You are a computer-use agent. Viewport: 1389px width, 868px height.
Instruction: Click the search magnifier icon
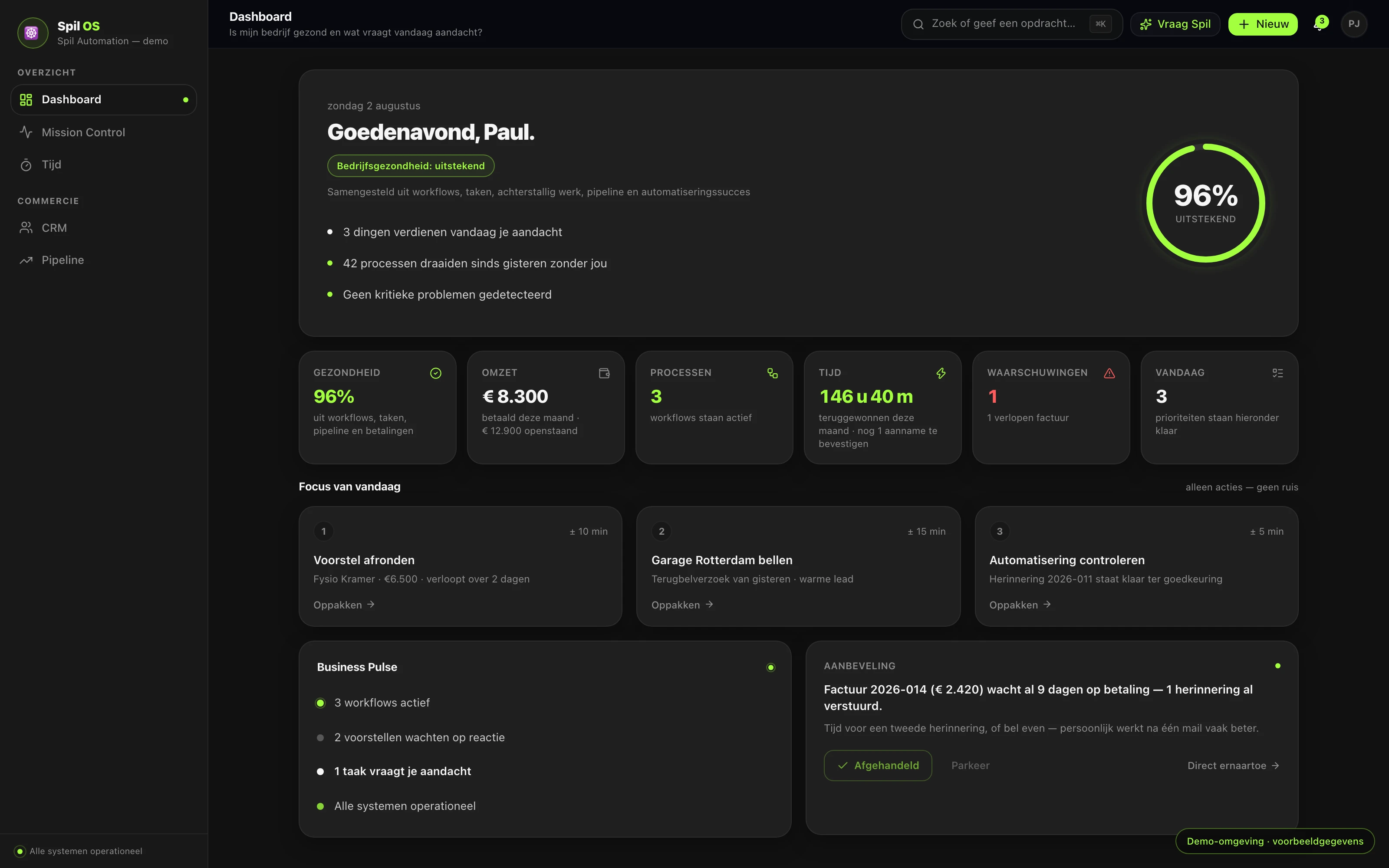918,24
